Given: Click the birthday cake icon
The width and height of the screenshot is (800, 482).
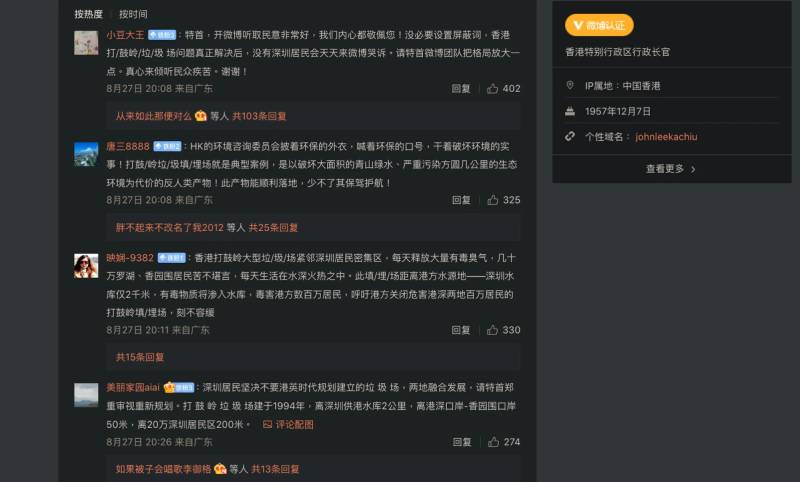Looking at the screenshot, I should (570, 111).
